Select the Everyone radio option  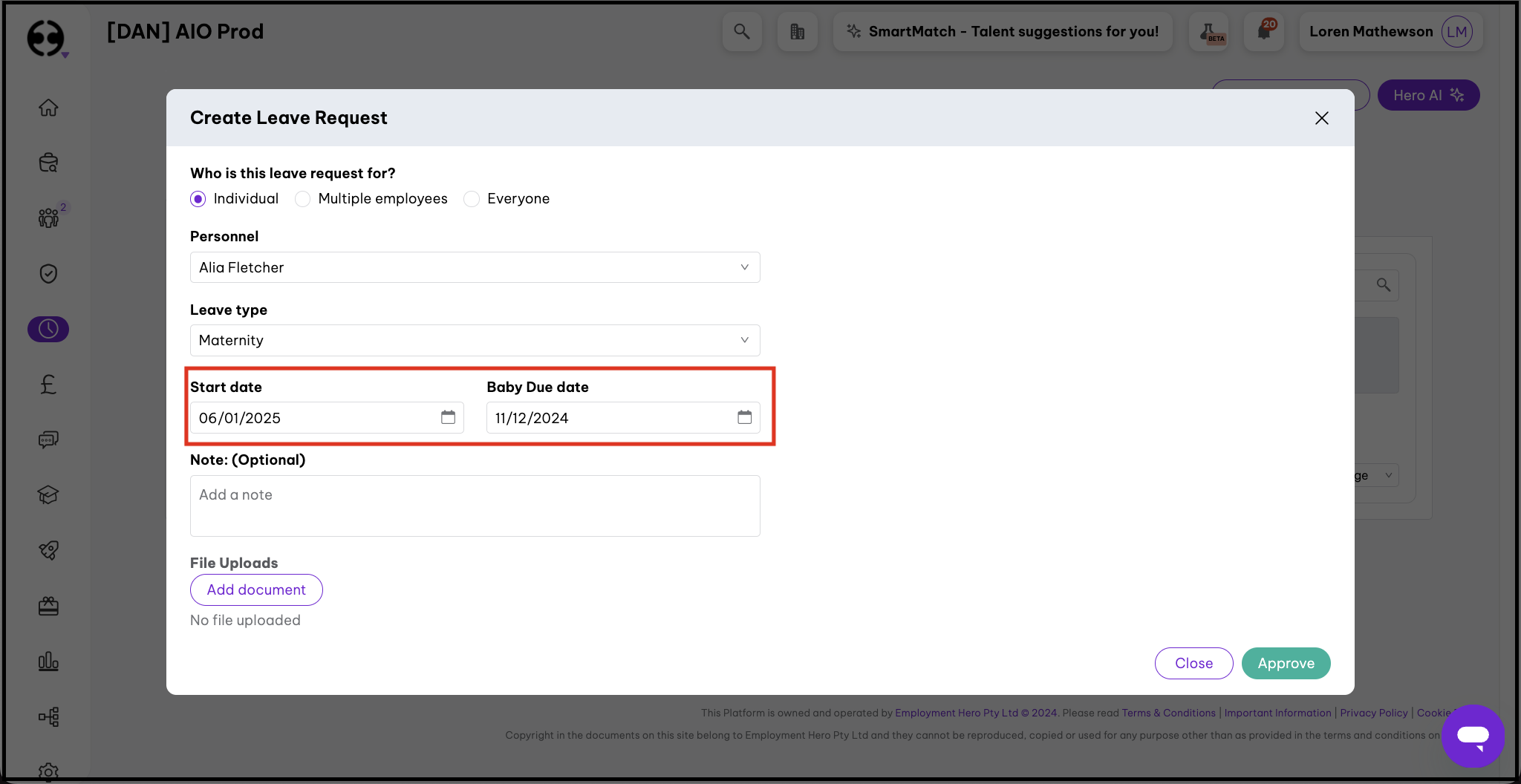click(x=472, y=199)
